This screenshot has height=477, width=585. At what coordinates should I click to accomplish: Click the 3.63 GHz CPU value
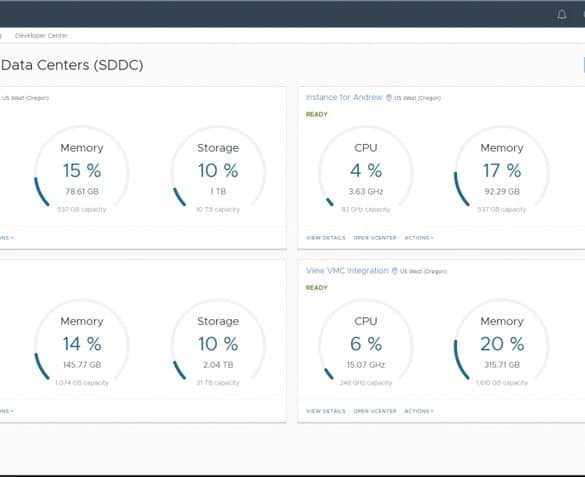(366, 191)
